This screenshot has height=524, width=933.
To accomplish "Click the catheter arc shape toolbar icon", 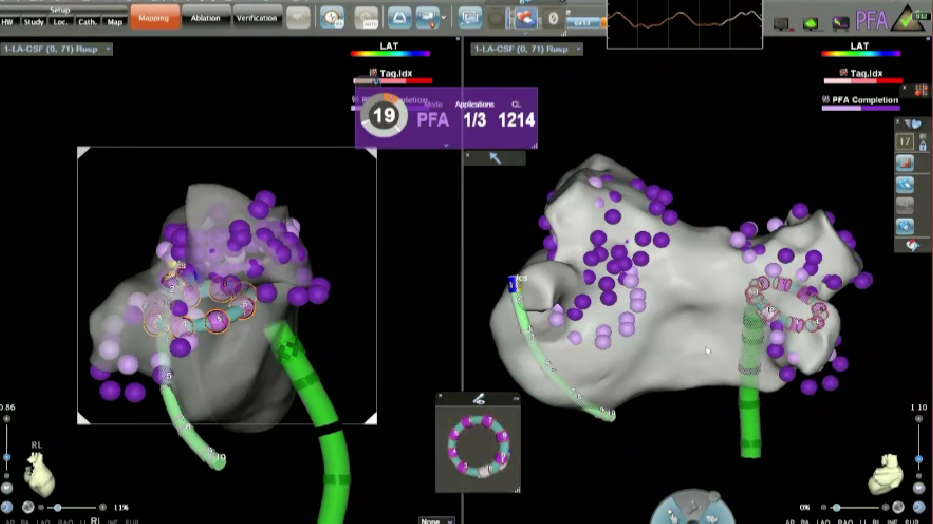I will click(x=400, y=17).
